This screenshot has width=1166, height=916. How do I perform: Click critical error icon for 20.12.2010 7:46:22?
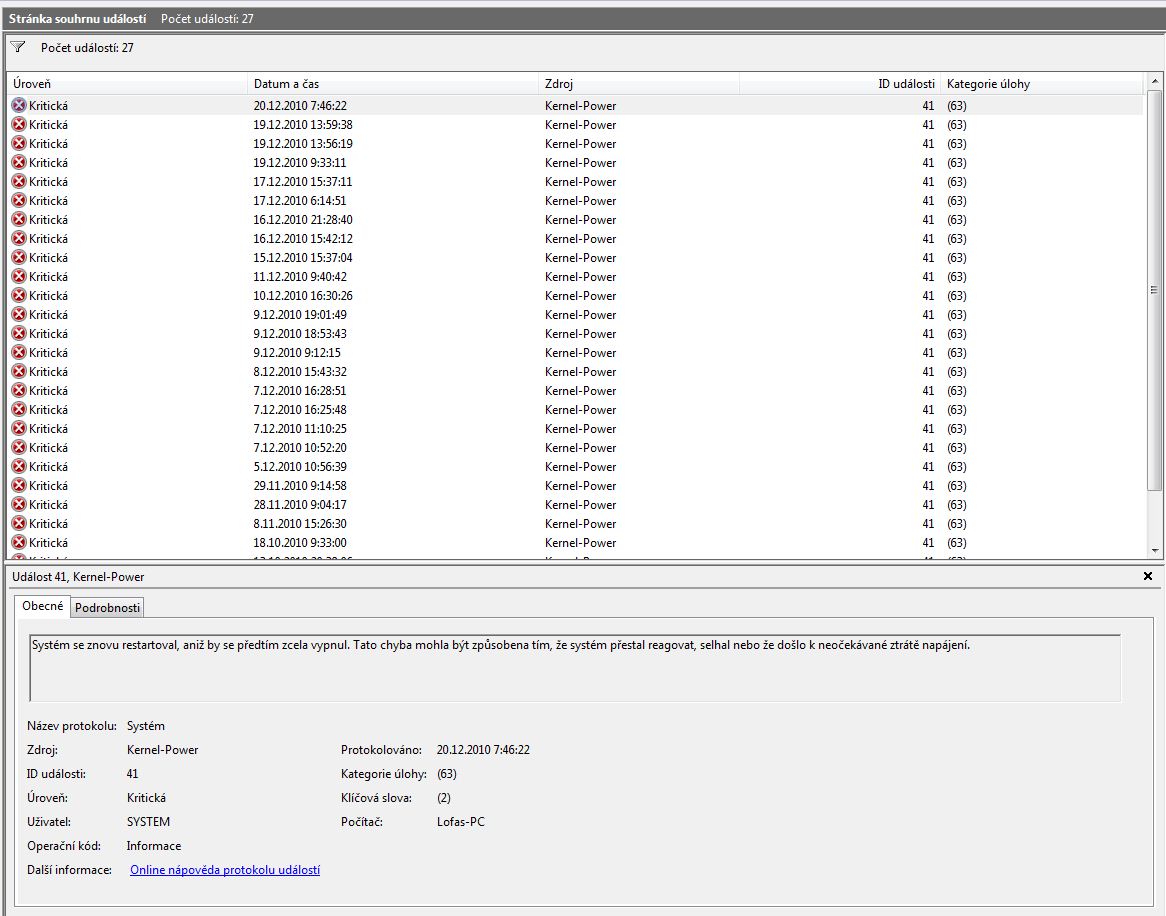point(18,105)
